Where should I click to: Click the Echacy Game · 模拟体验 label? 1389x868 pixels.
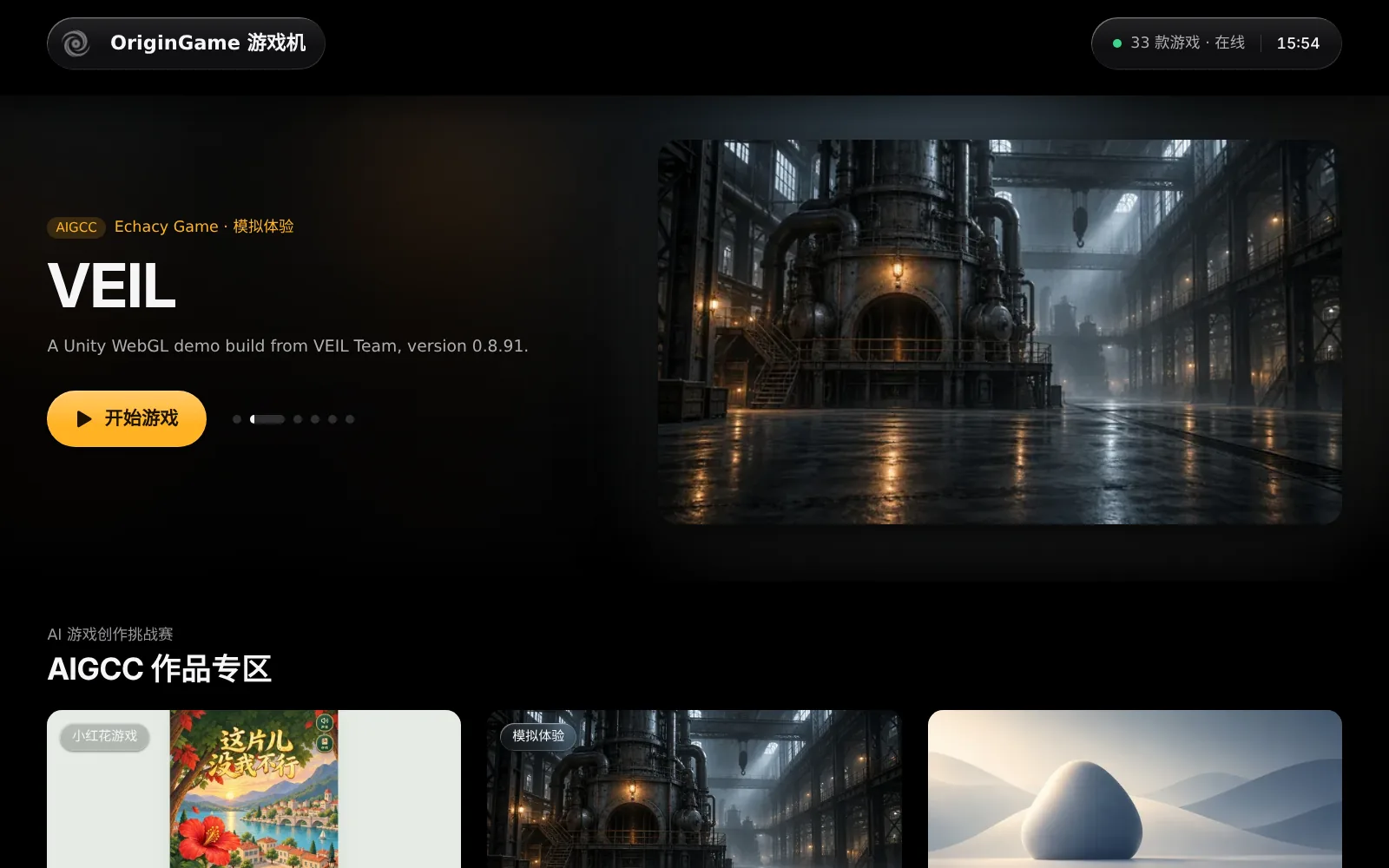204,227
